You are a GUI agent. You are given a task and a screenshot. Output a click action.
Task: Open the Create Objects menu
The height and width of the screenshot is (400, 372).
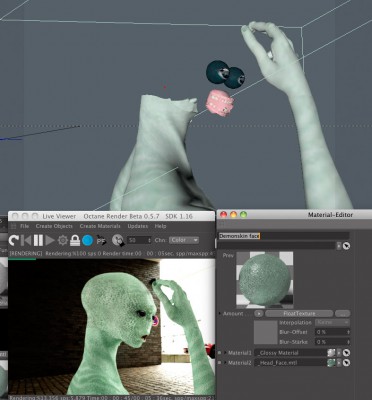pos(54,226)
